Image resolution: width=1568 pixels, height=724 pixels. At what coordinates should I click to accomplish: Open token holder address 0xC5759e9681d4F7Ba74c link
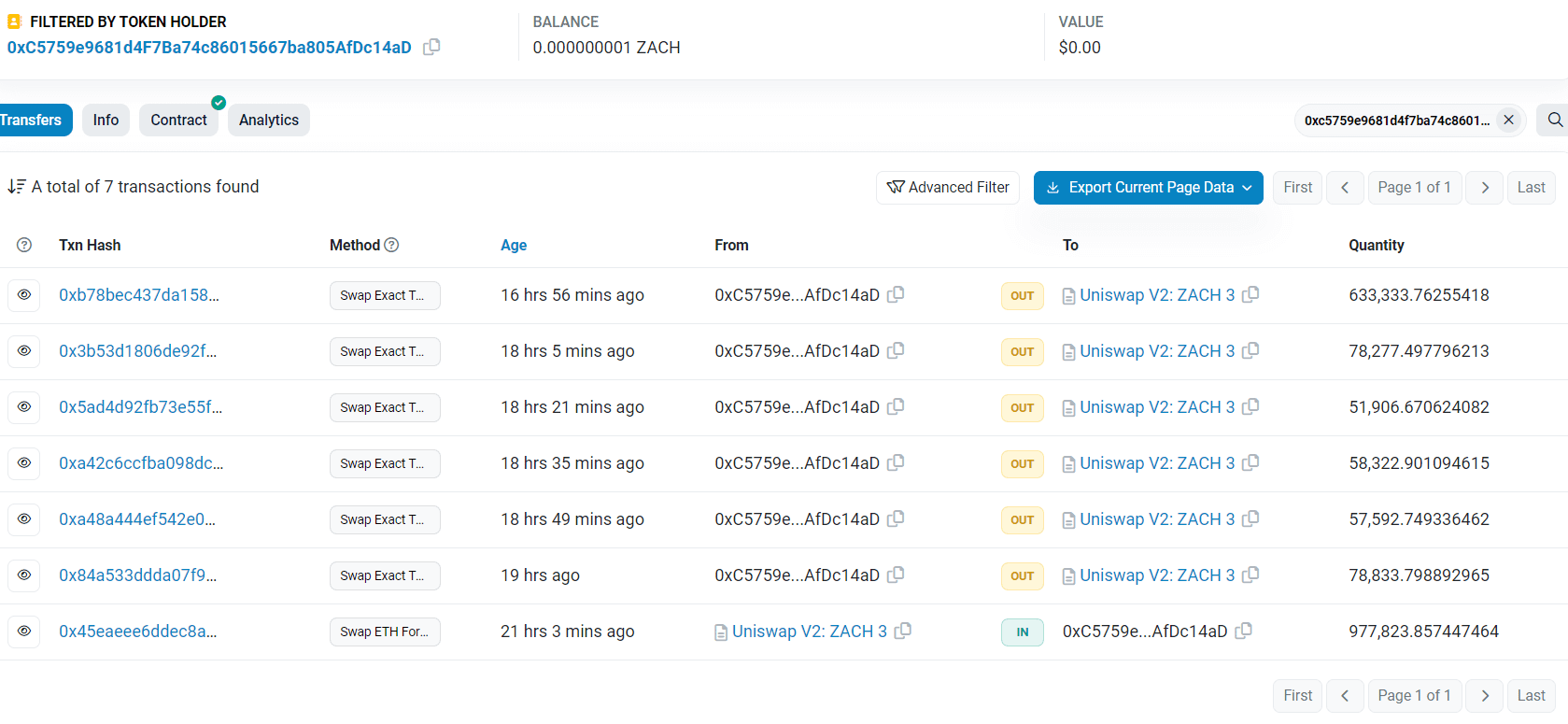[209, 47]
